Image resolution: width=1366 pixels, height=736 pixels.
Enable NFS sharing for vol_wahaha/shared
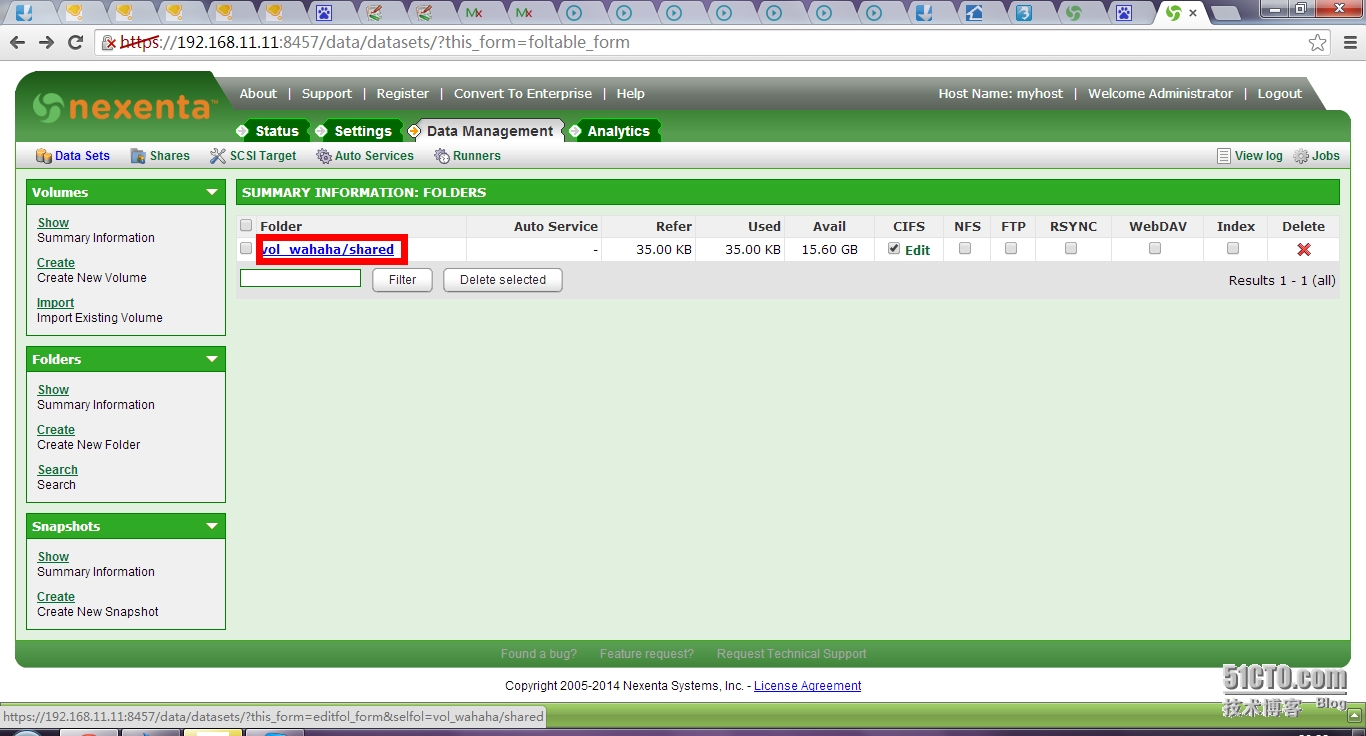[965, 248]
